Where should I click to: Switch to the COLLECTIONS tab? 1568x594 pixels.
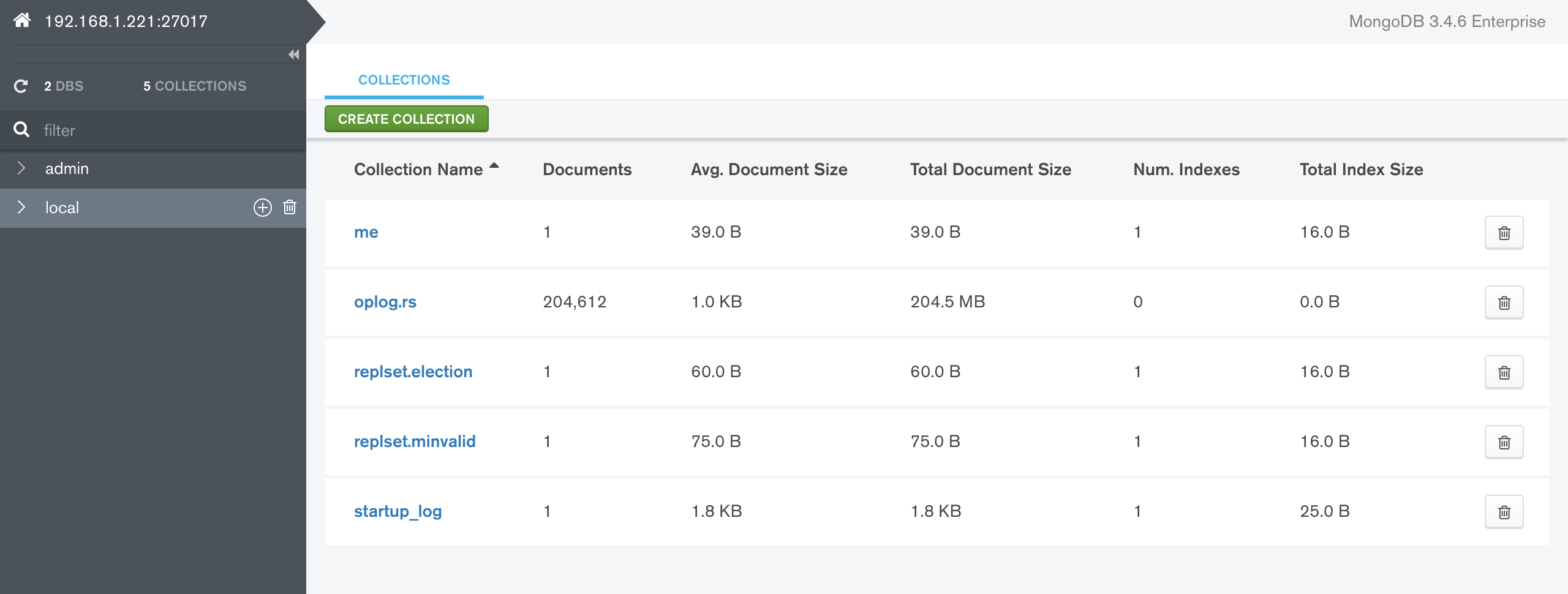(x=404, y=80)
